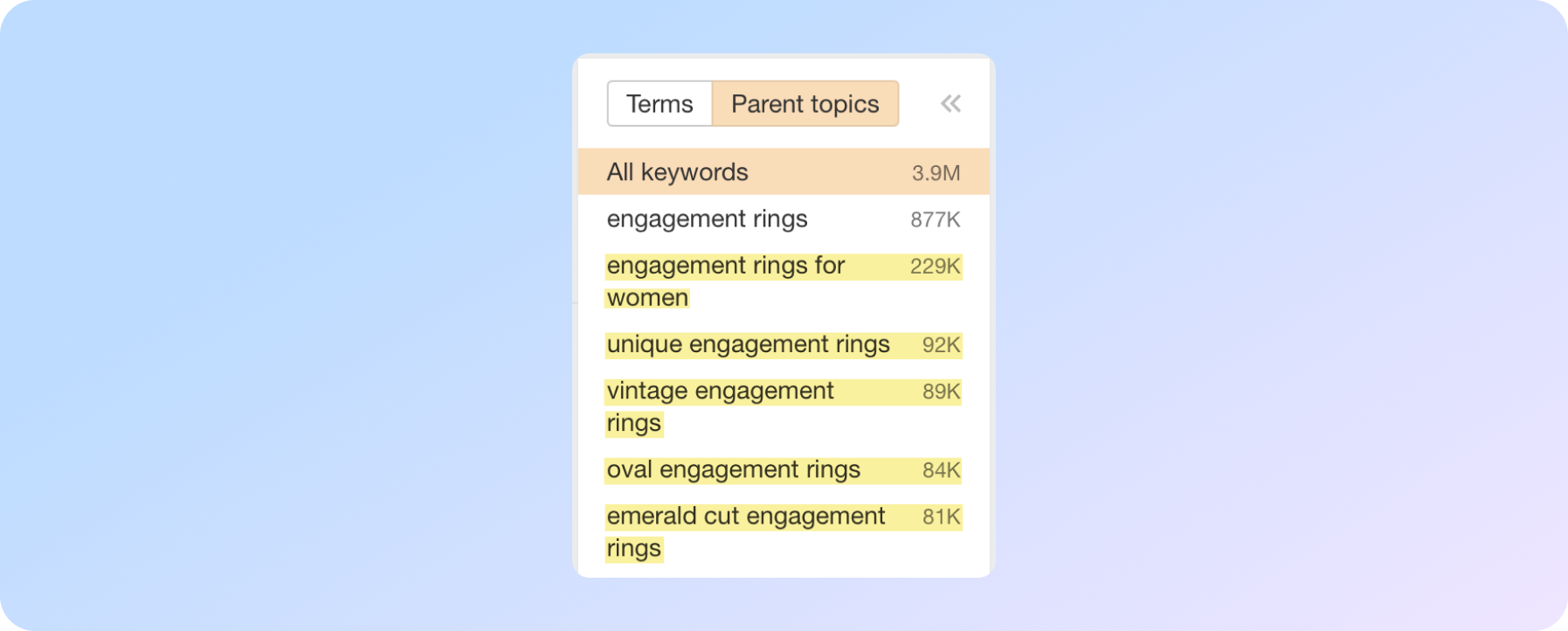
Task: Select the unique engagement rings topic
Action: click(x=748, y=345)
